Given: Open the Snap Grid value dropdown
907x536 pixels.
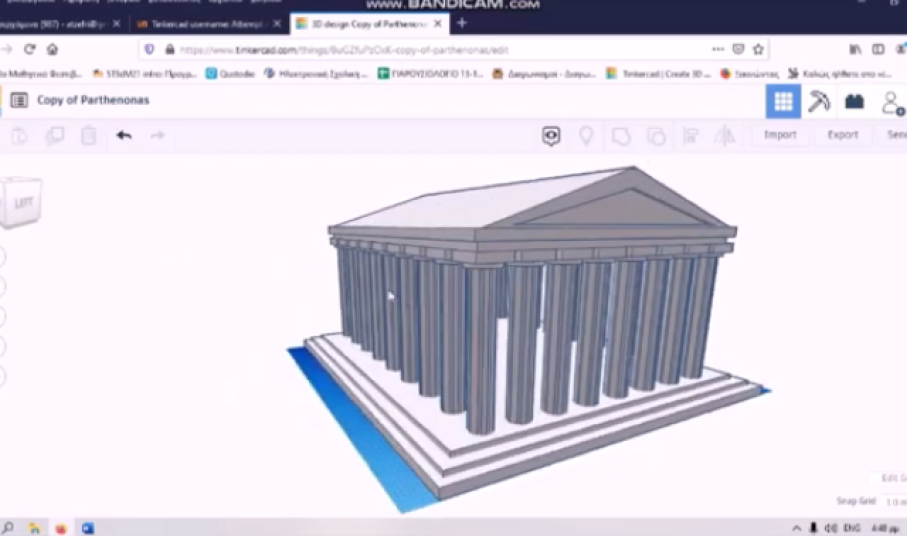Looking at the screenshot, I should click(895, 501).
